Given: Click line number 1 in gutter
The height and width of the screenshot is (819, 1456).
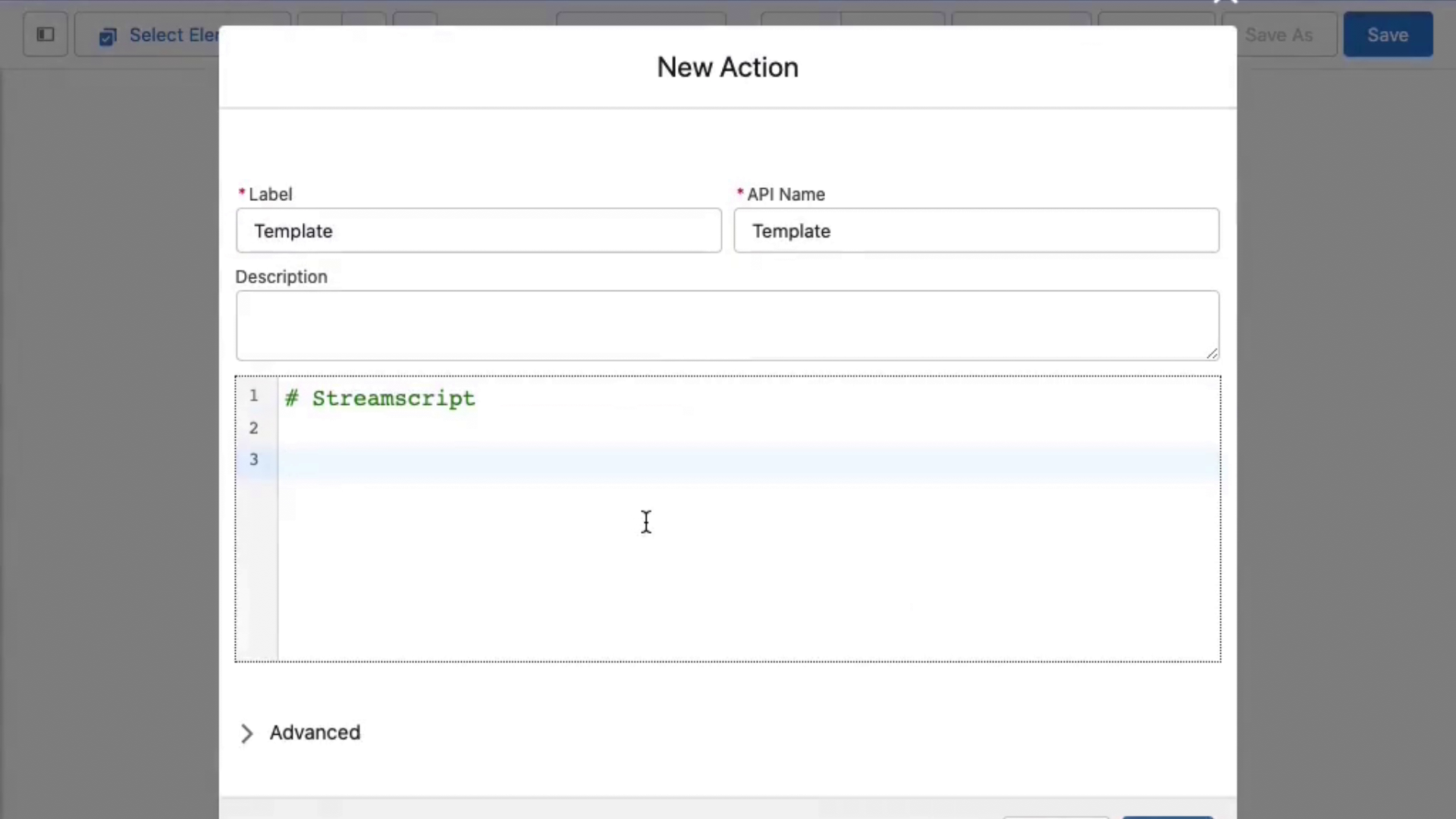Looking at the screenshot, I should pyautogui.click(x=254, y=396).
